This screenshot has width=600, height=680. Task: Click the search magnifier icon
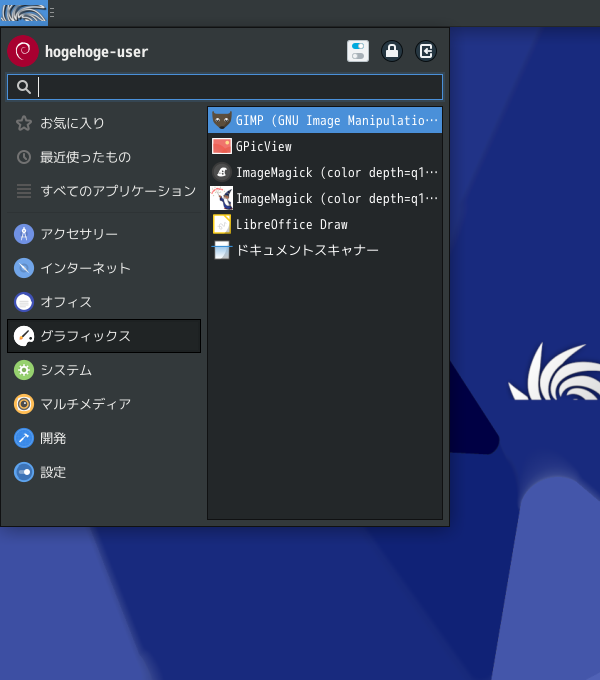24,87
